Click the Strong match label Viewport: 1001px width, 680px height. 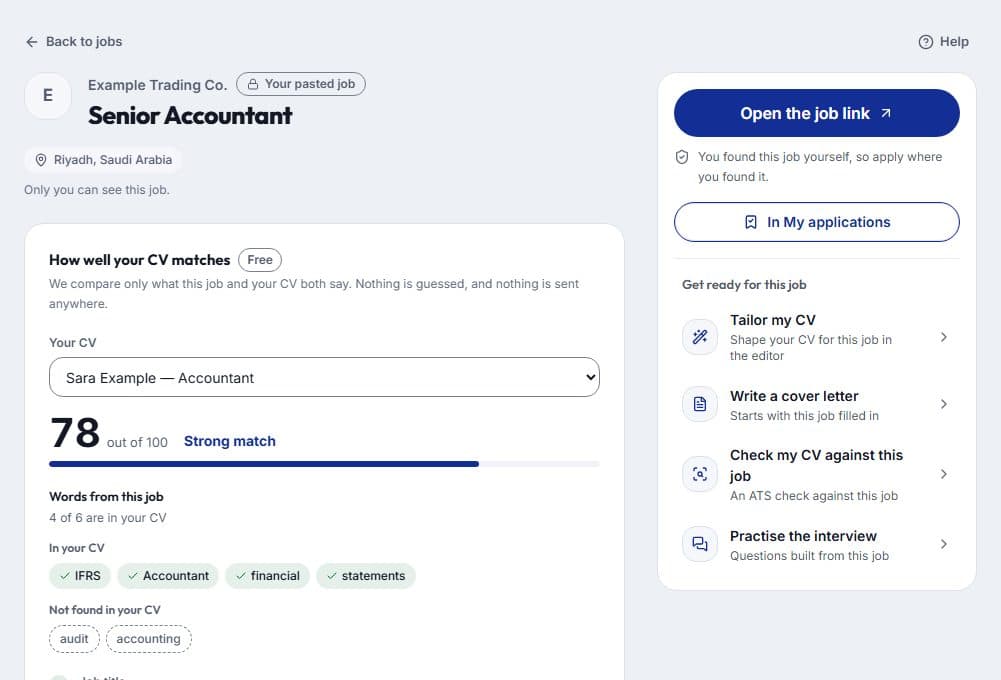230,441
